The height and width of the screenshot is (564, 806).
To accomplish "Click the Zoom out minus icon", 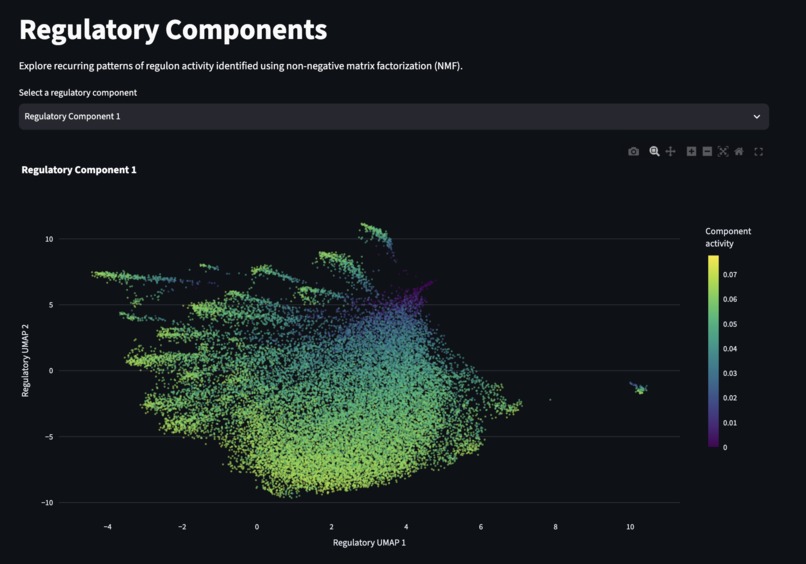I will tap(707, 151).
